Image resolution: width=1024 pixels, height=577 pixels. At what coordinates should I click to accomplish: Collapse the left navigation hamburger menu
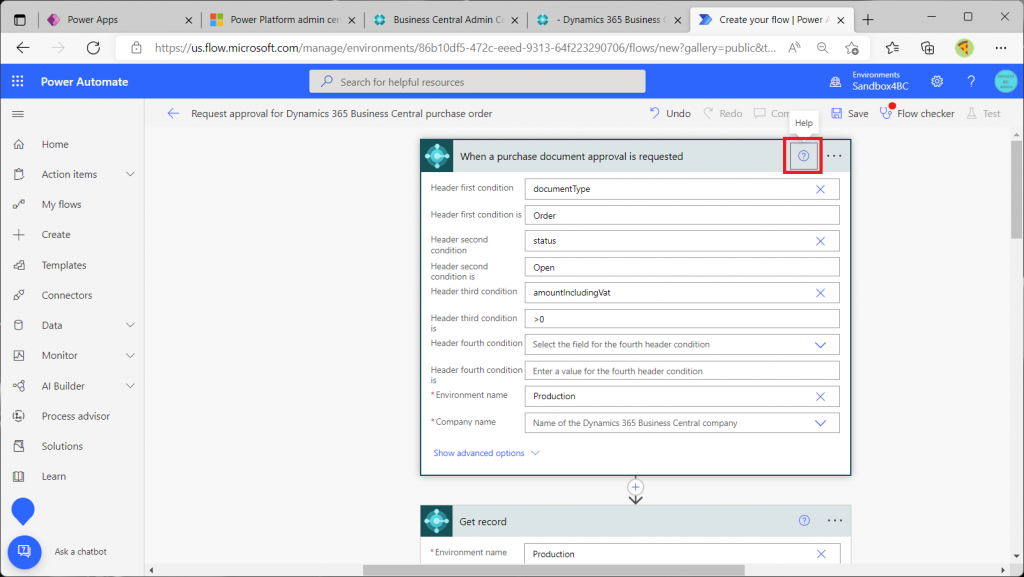click(x=18, y=114)
